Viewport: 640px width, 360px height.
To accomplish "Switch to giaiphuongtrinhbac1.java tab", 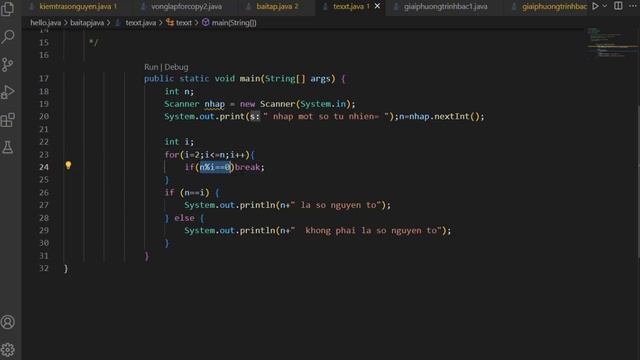I will pyautogui.click(x=445, y=7).
